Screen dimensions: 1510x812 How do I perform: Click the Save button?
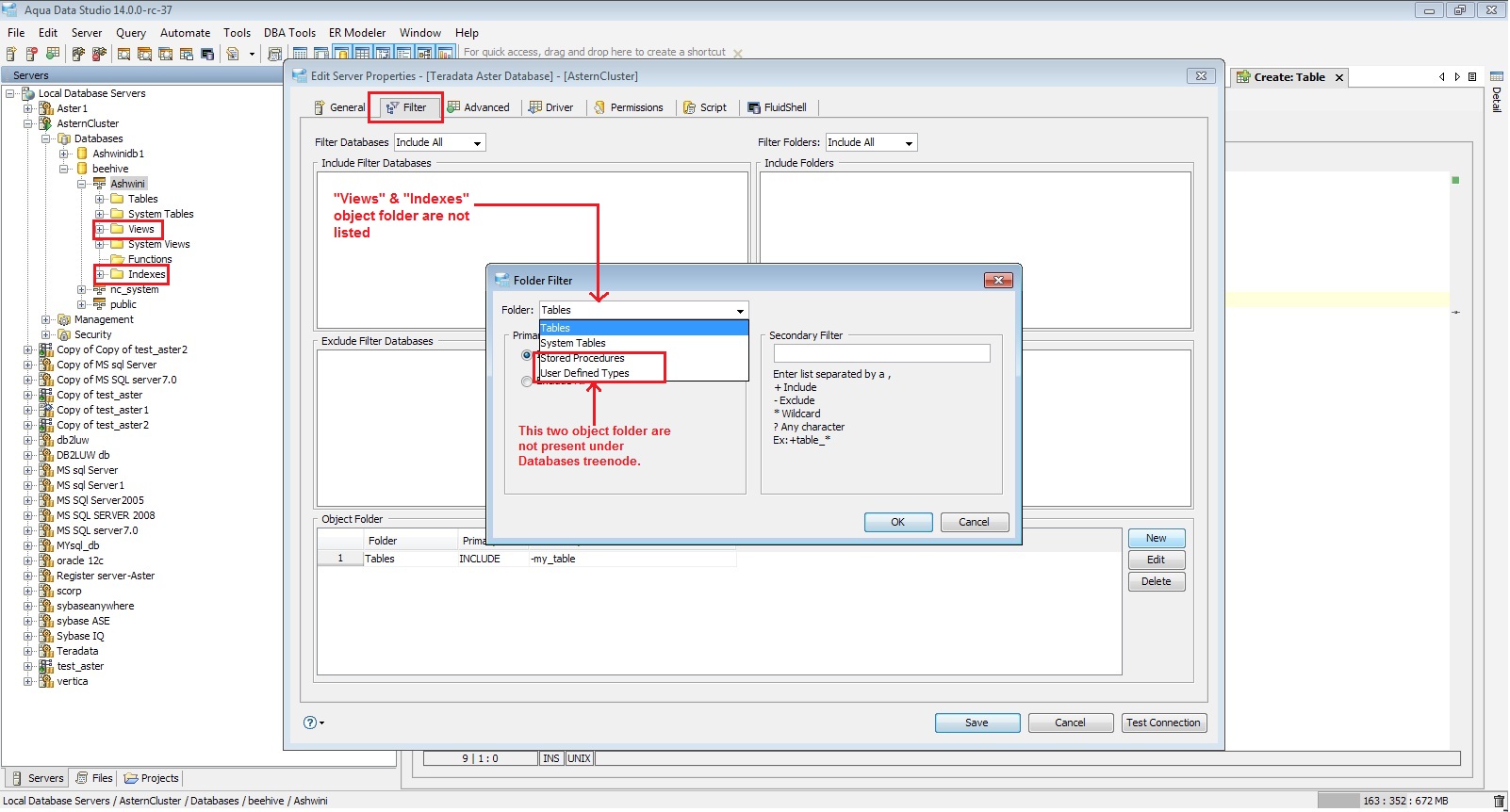point(977,723)
